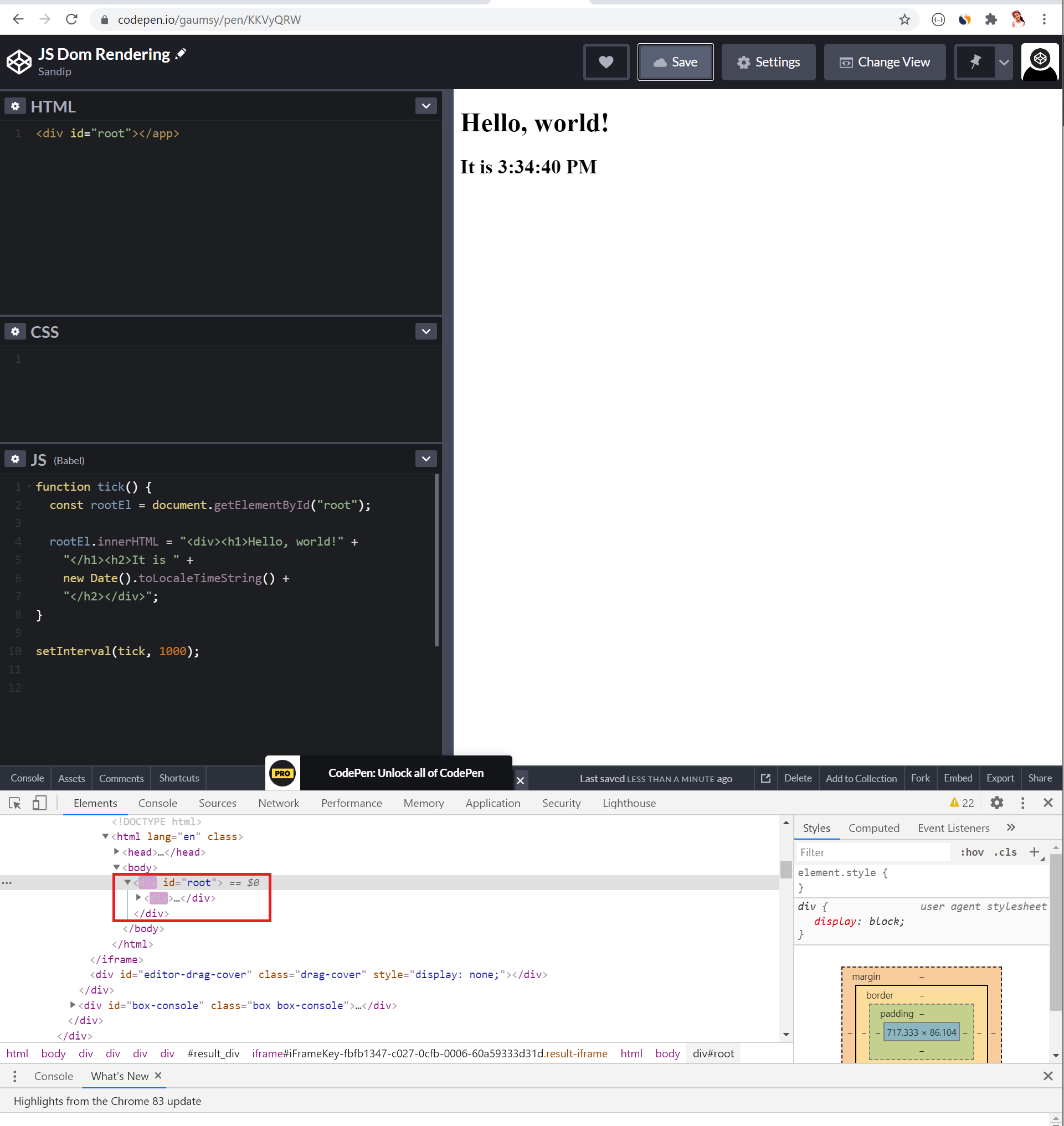Open the HTML panel settings gear
The width and height of the screenshot is (1064, 1126).
click(15, 106)
